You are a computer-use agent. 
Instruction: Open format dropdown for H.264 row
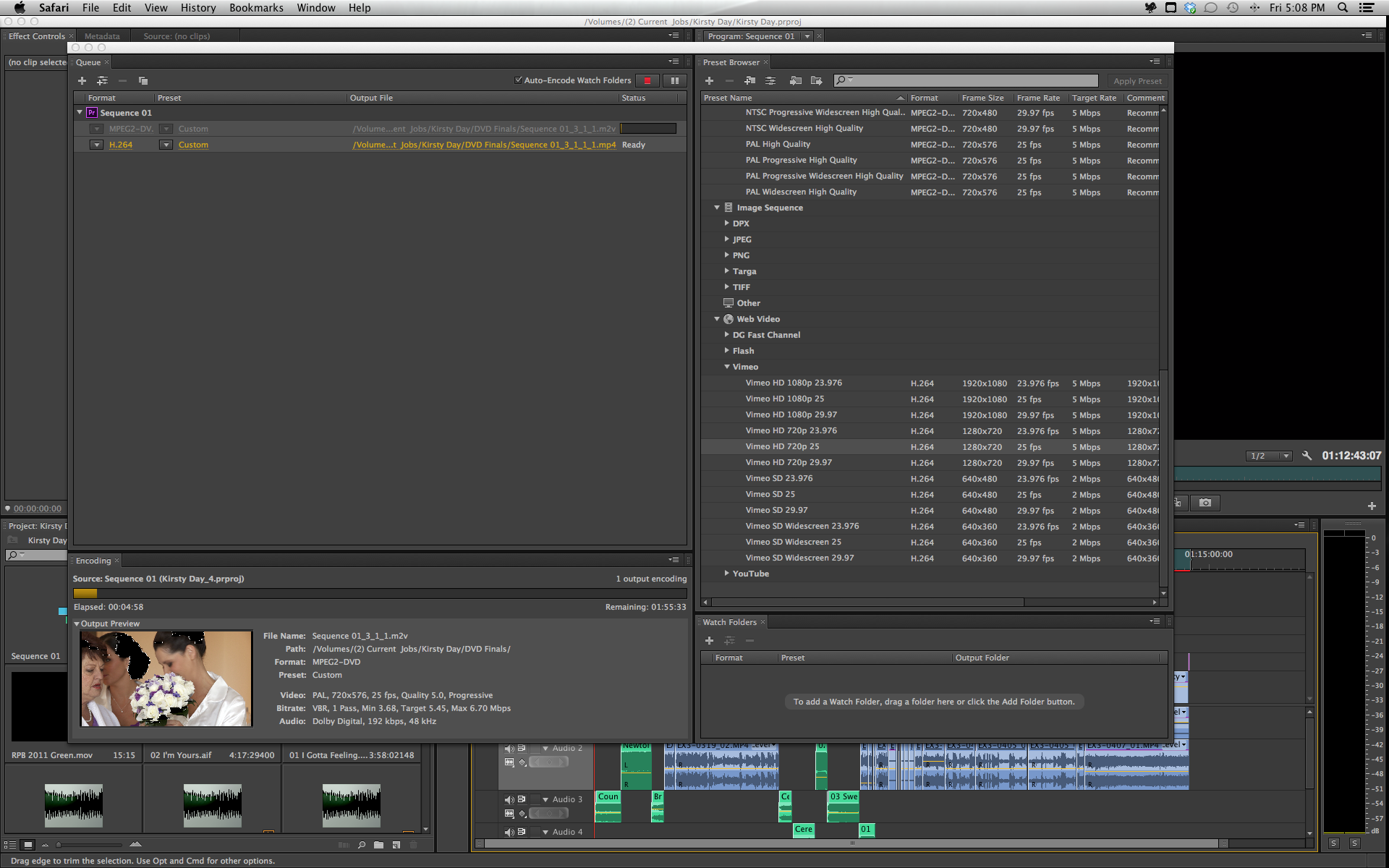[96, 145]
